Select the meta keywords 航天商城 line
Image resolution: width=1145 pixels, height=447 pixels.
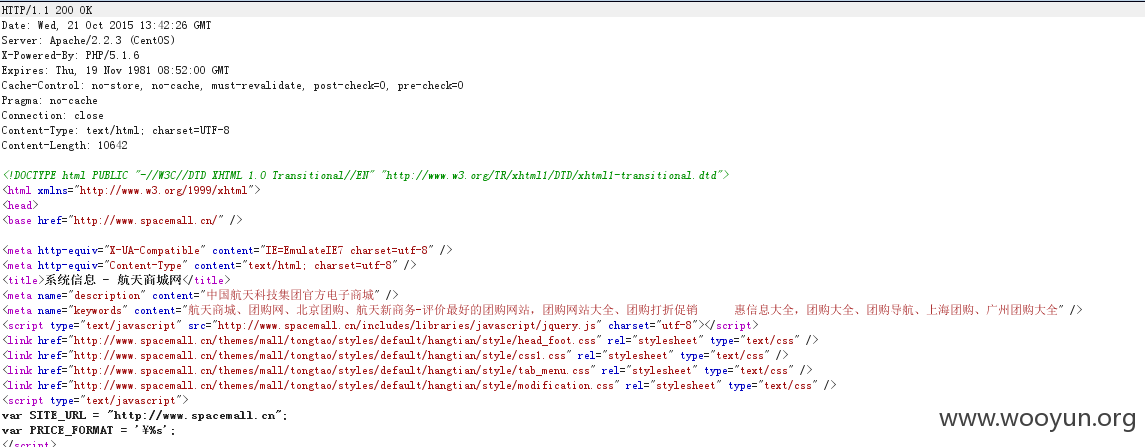pos(542,310)
